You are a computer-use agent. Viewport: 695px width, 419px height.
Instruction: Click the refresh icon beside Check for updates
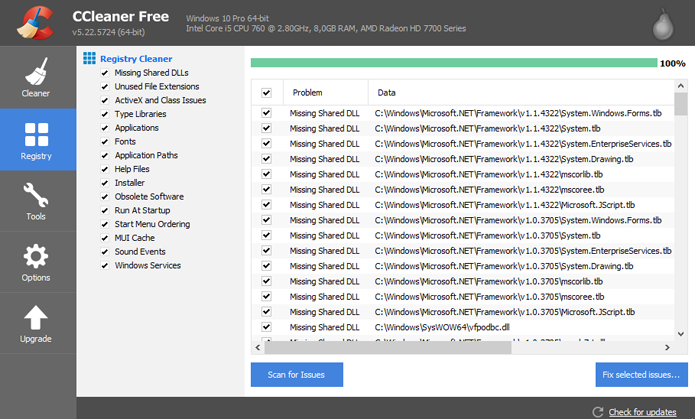[x=597, y=412]
